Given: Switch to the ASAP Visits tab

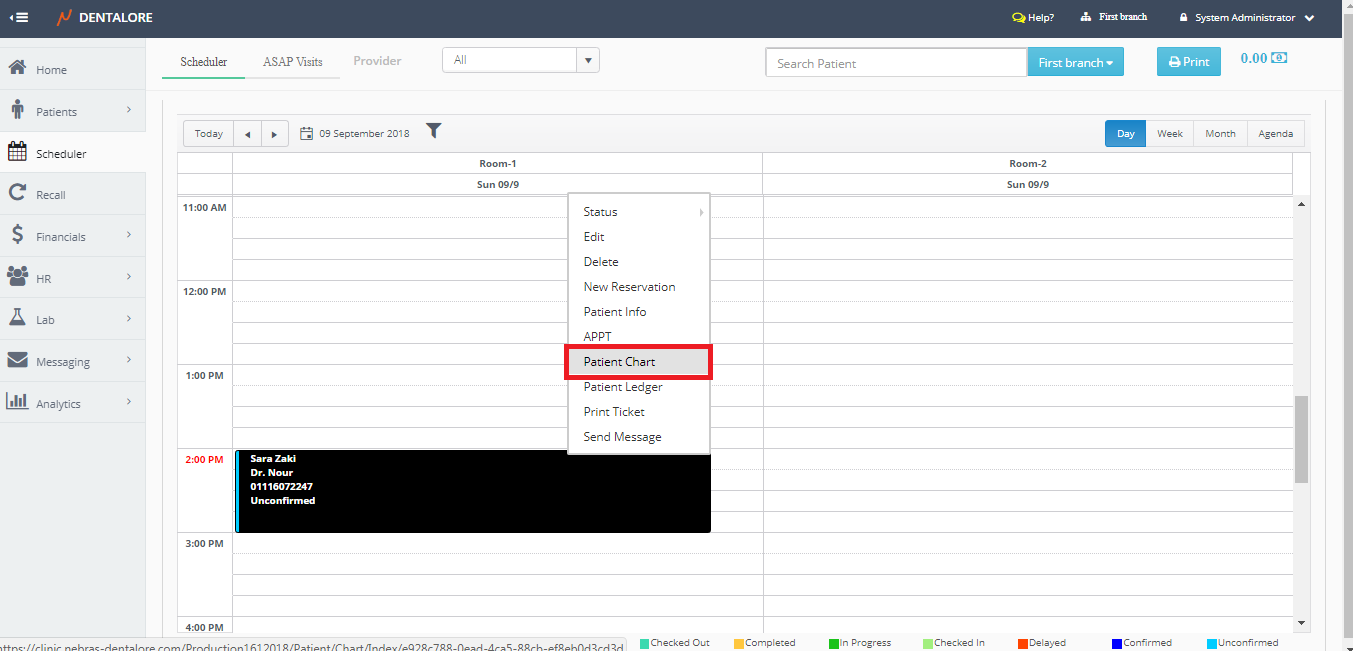Looking at the screenshot, I should click(292, 62).
